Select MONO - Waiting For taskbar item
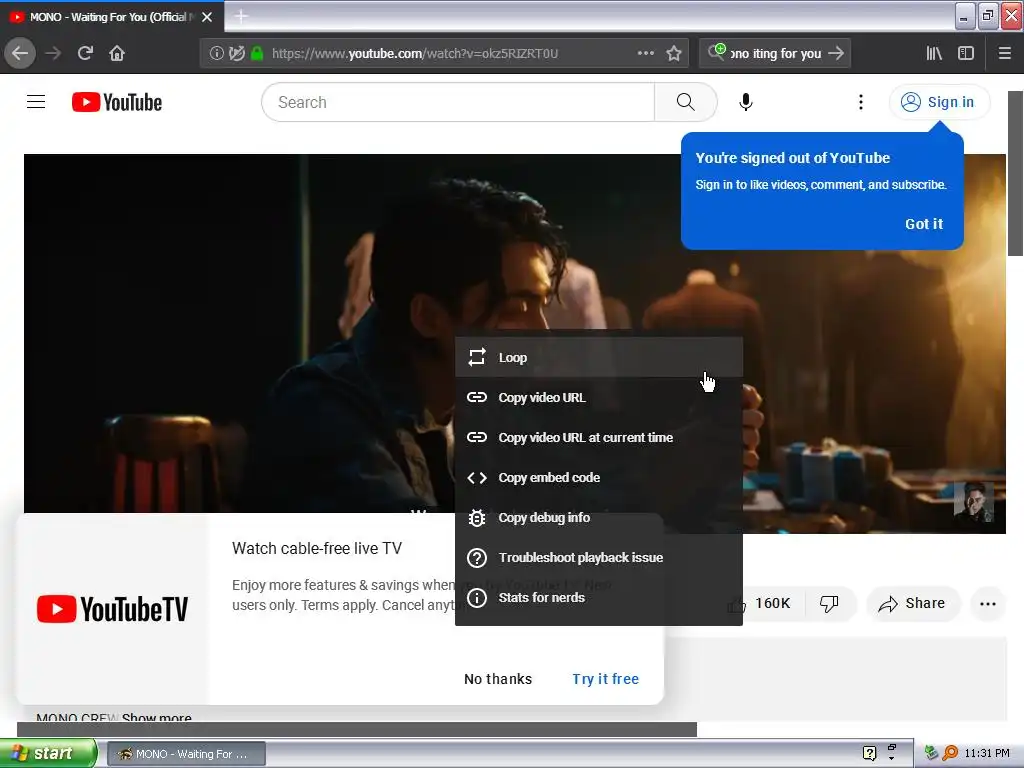Viewport: 1024px width, 768px height. 186,754
